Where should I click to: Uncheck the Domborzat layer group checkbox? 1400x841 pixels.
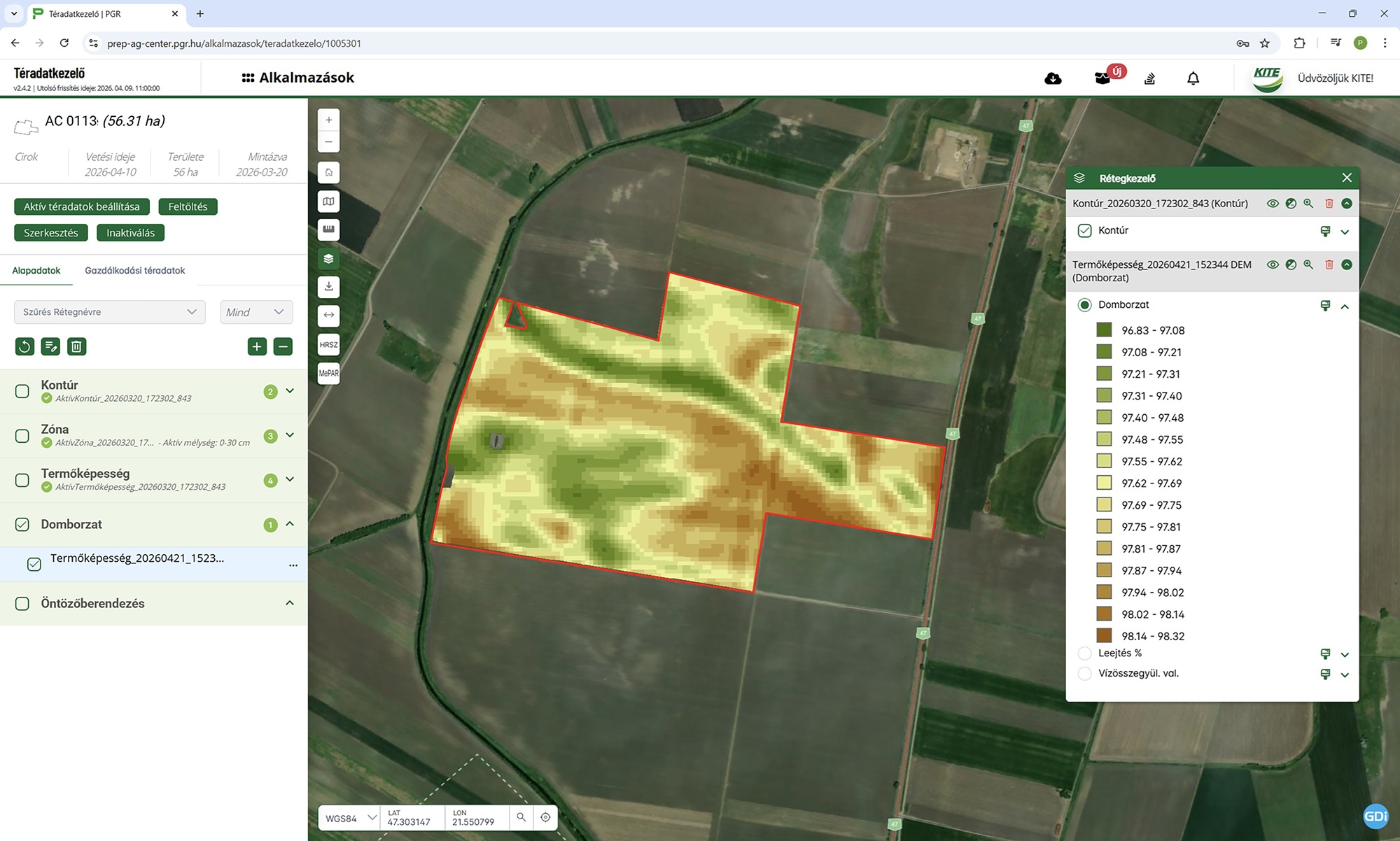click(x=22, y=525)
